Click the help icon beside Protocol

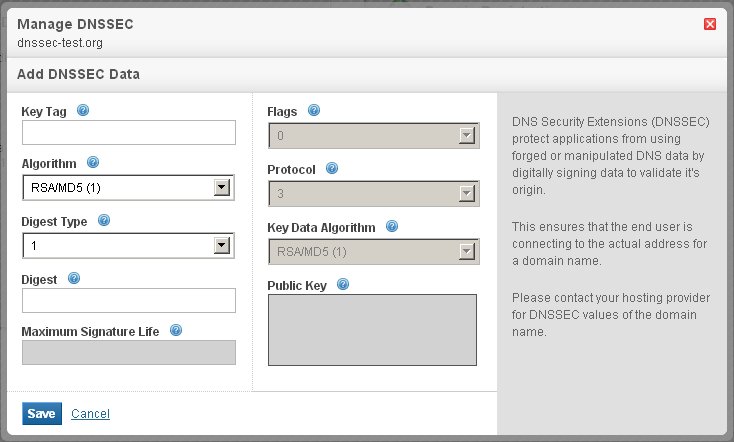pos(332,168)
